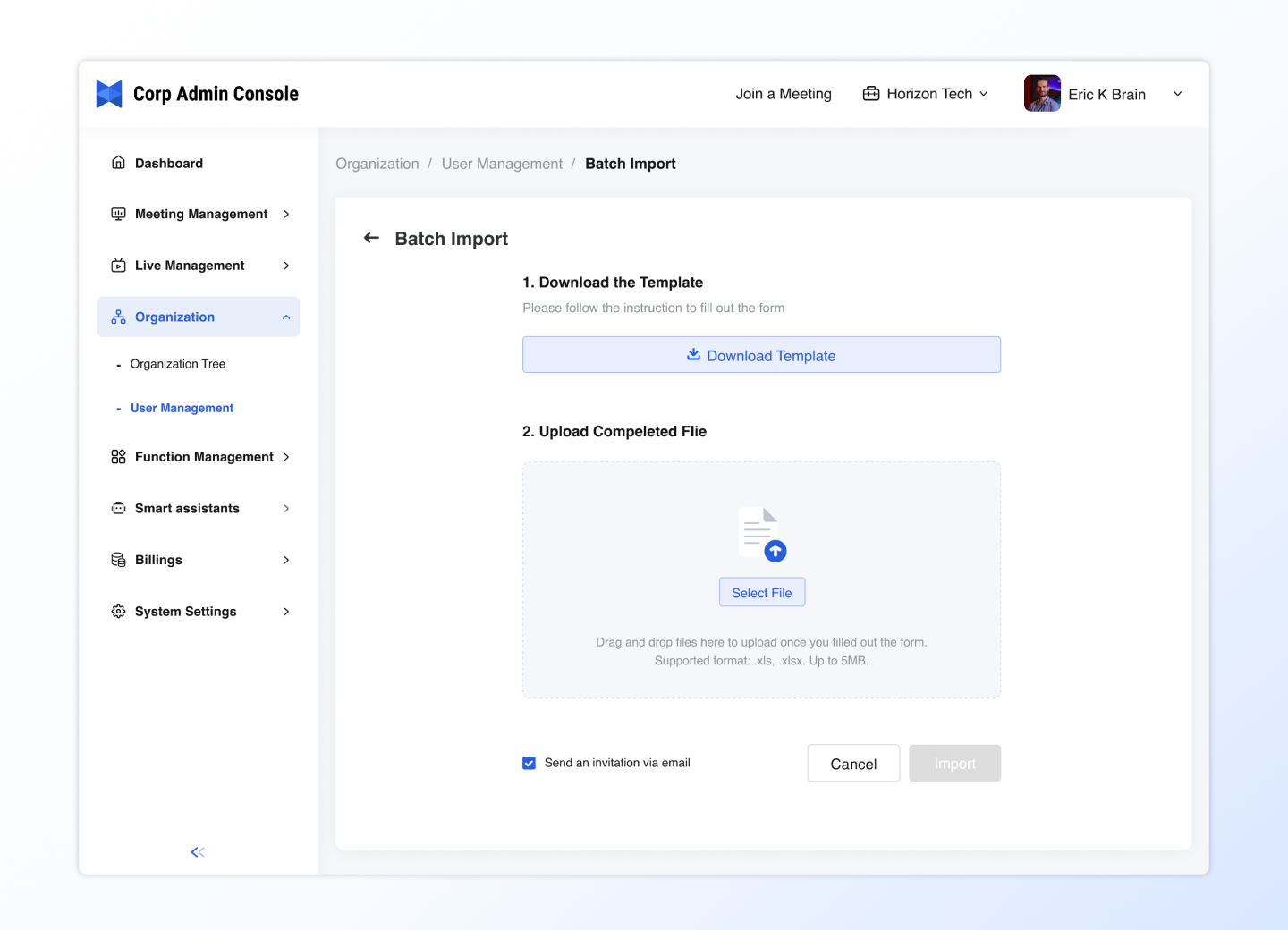Screen dimensions: 1288x930
Task: Expand the Live Management chevron
Action: point(286,266)
